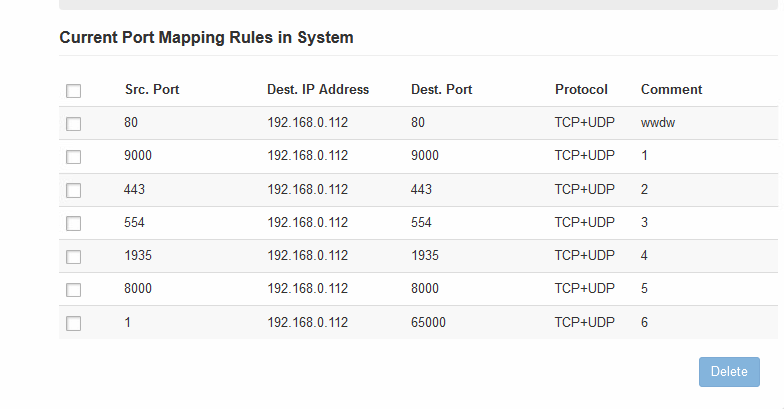784x409 pixels.
Task: Click the Protocol column header
Action: (581, 90)
